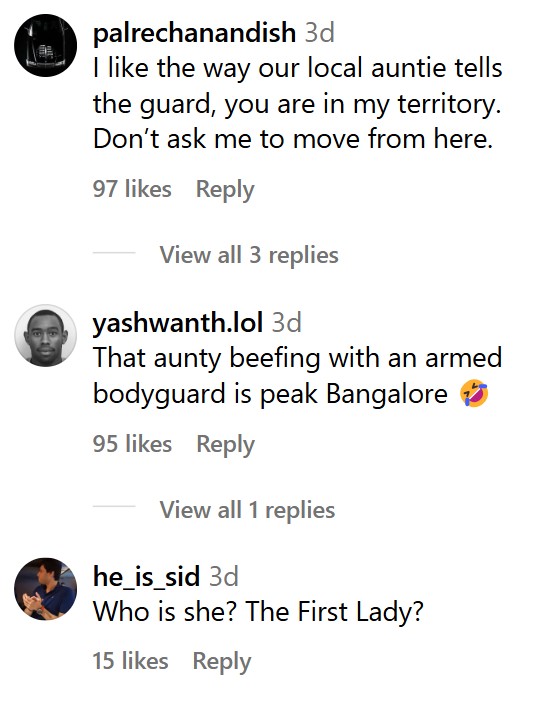Open he_is_sid's profile avatar
Viewport: 533px width, 711px height.
point(45,589)
